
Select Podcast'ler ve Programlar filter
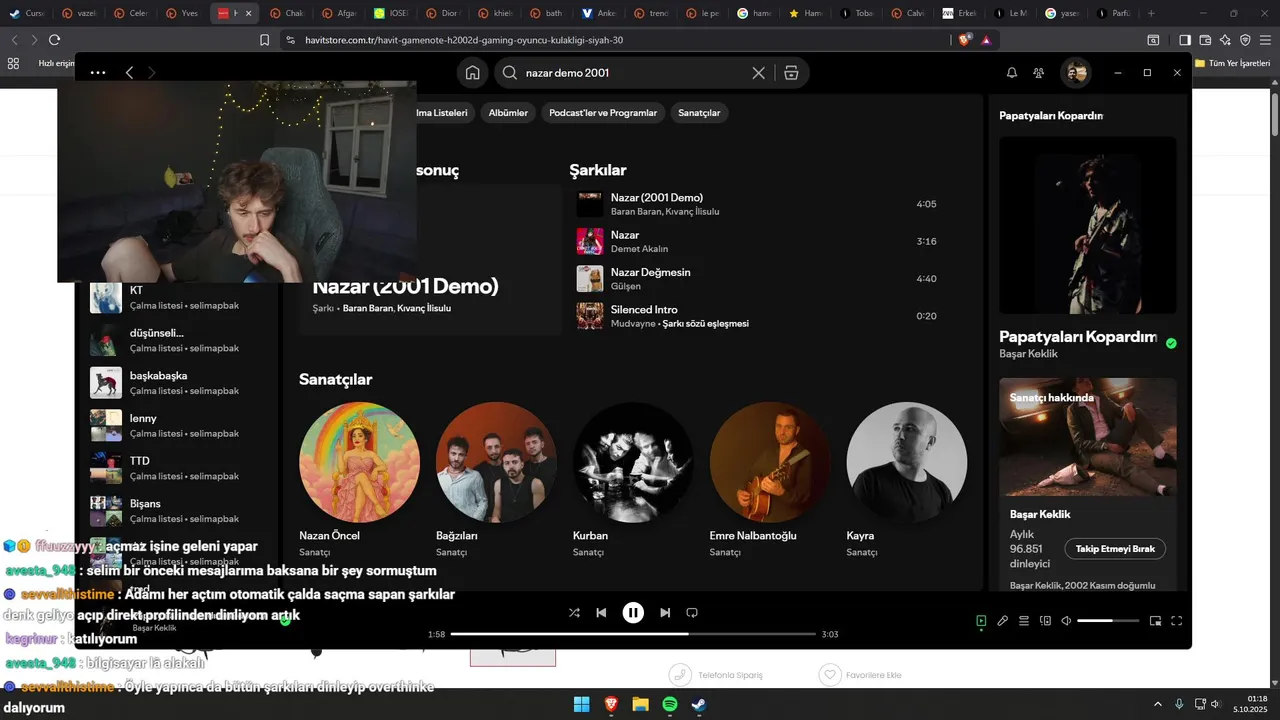click(x=603, y=113)
